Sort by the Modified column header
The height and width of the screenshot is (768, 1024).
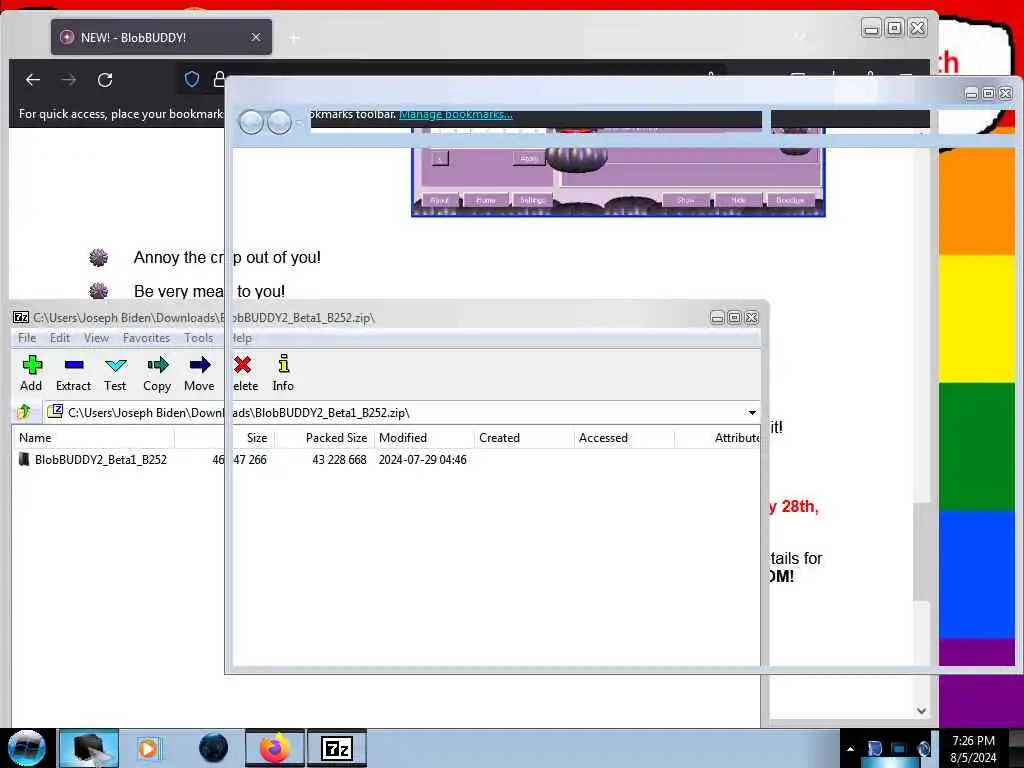[424, 438]
